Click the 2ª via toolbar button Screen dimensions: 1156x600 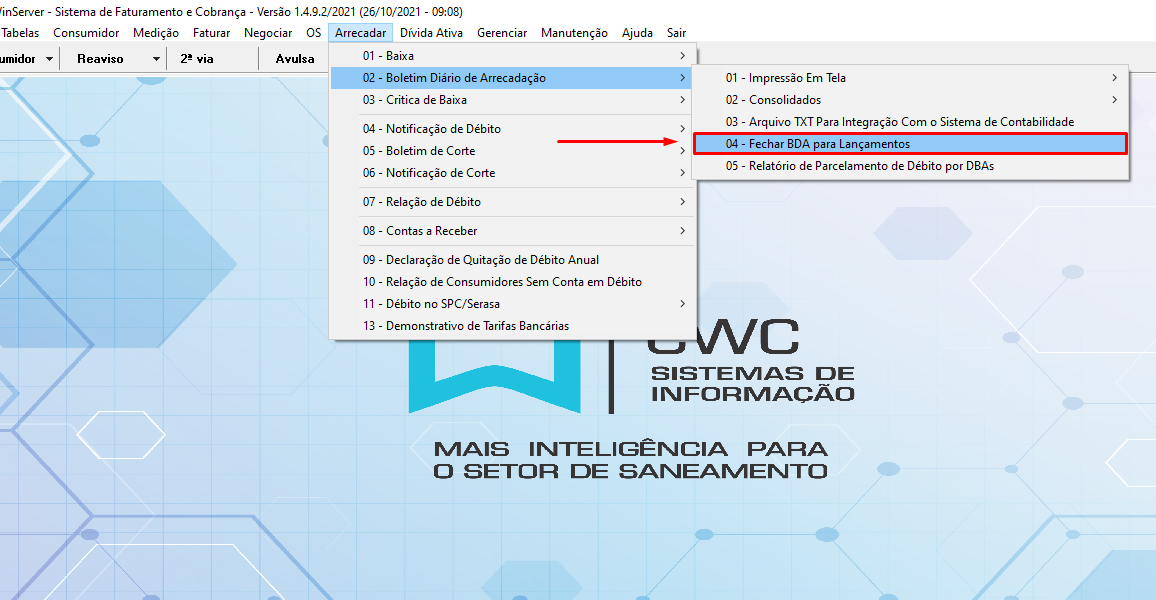(197, 59)
